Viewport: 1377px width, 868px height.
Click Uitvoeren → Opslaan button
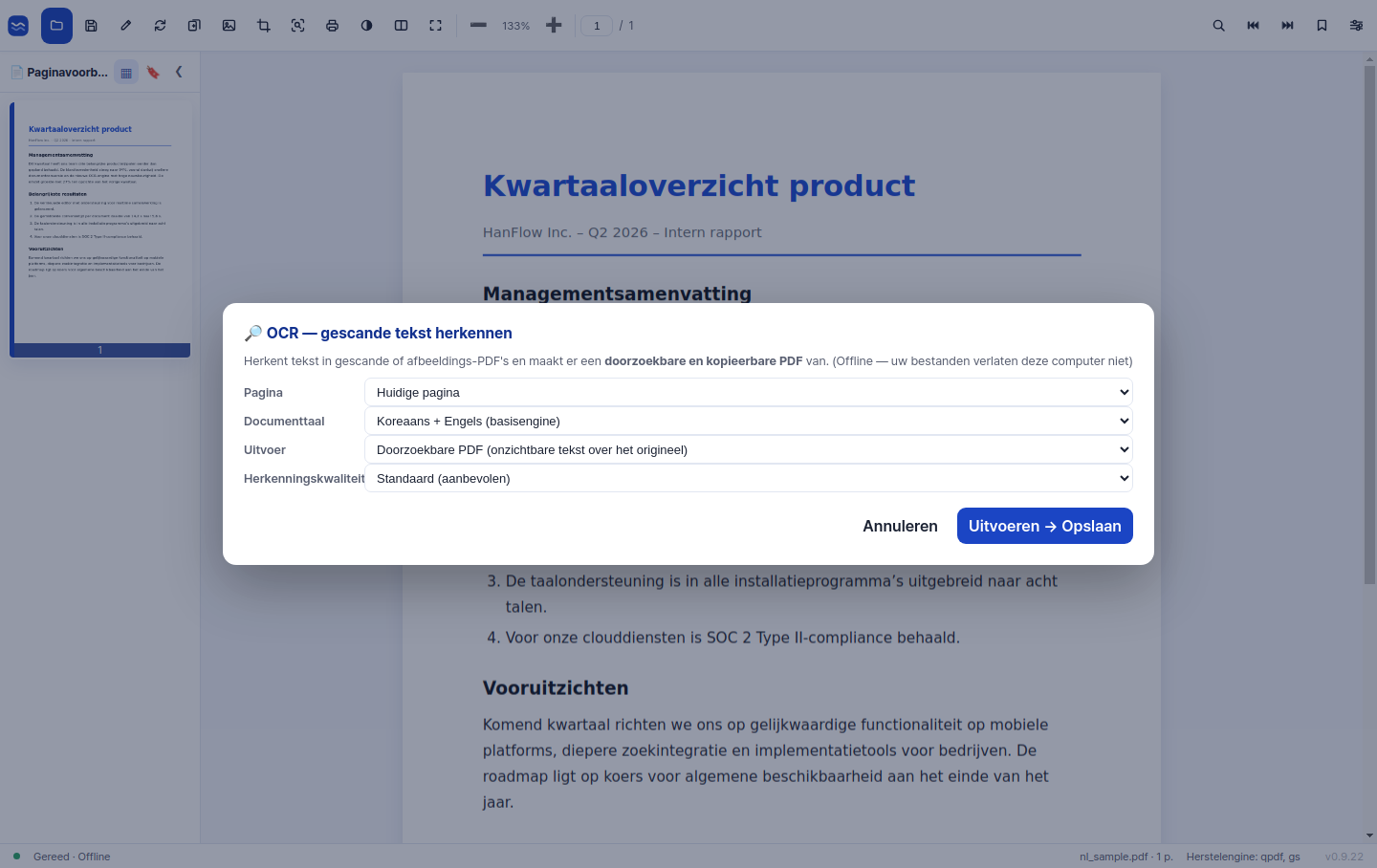1045,526
